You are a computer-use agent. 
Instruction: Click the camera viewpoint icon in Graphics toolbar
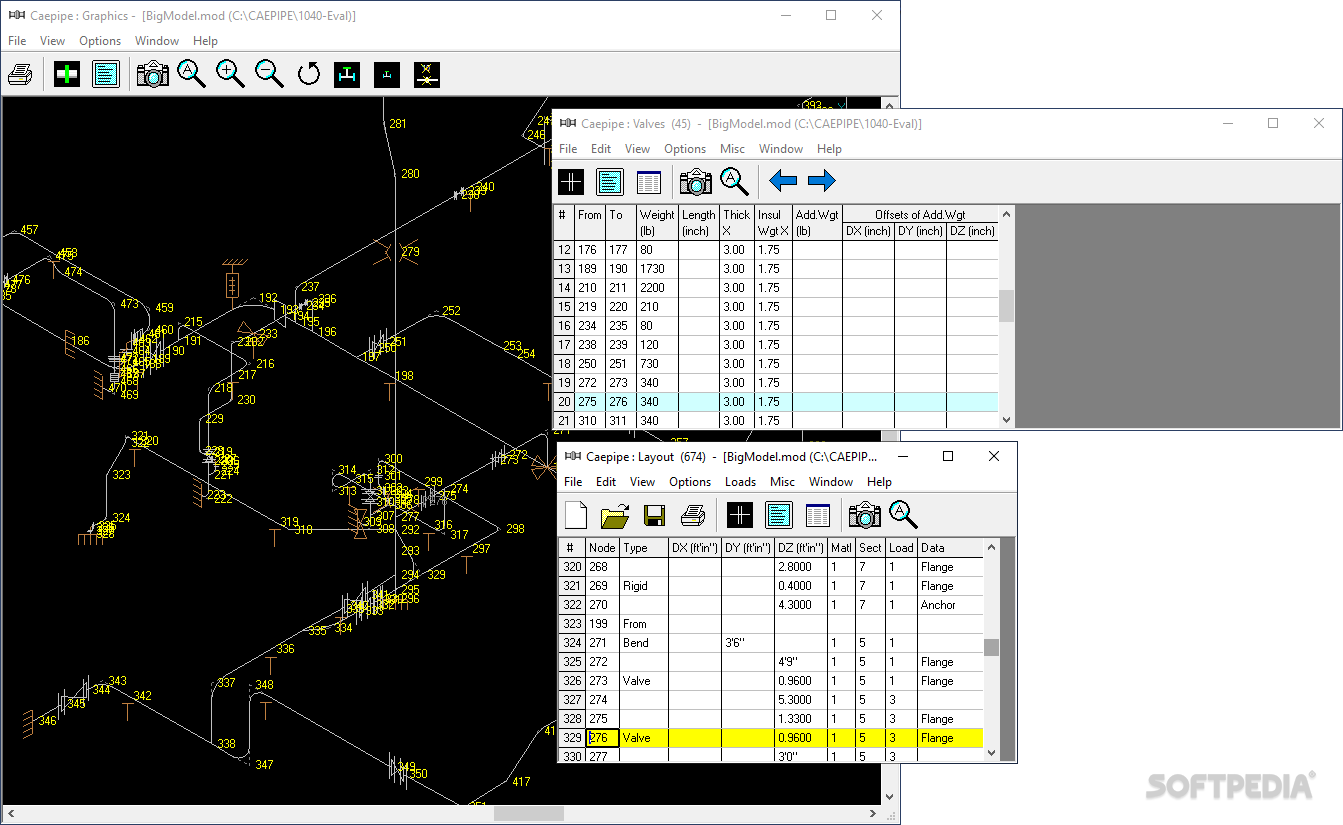153,74
